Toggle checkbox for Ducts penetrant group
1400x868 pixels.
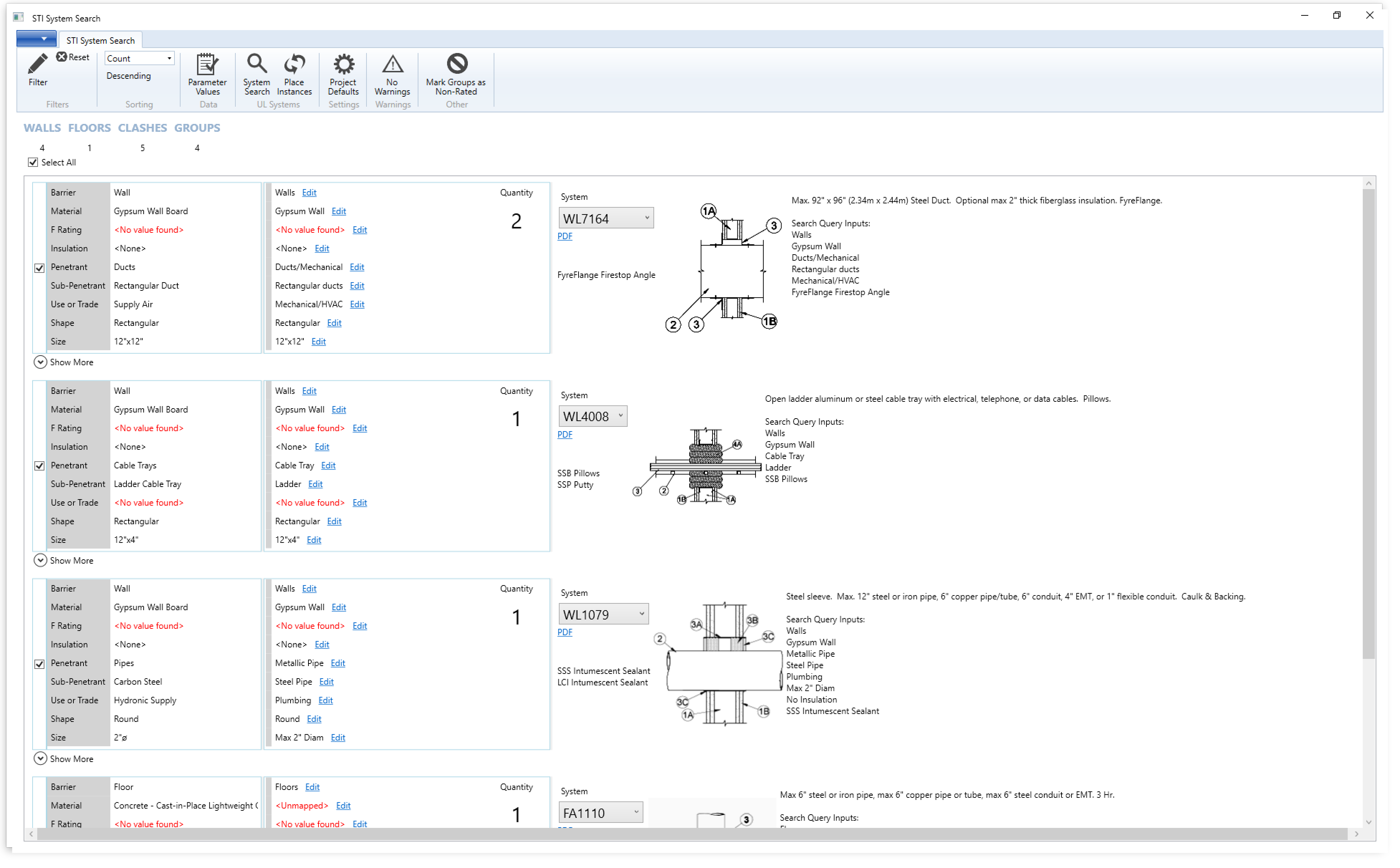pyautogui.click(x=40, y=268)
